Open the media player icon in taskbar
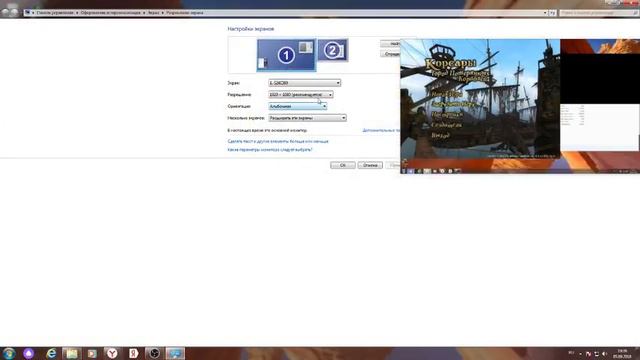 [92, 353]
